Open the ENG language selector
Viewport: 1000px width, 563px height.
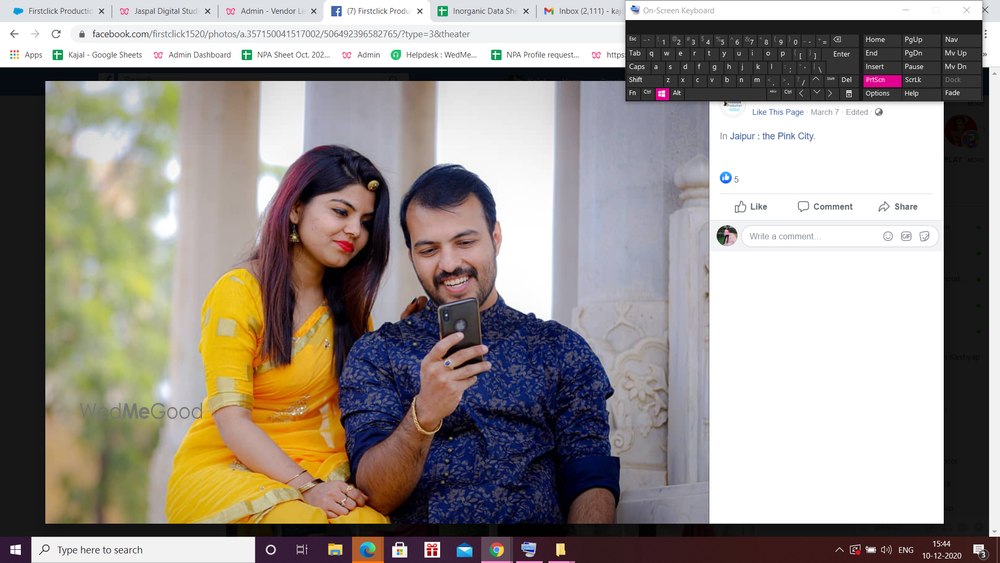[x=905, y=550]
